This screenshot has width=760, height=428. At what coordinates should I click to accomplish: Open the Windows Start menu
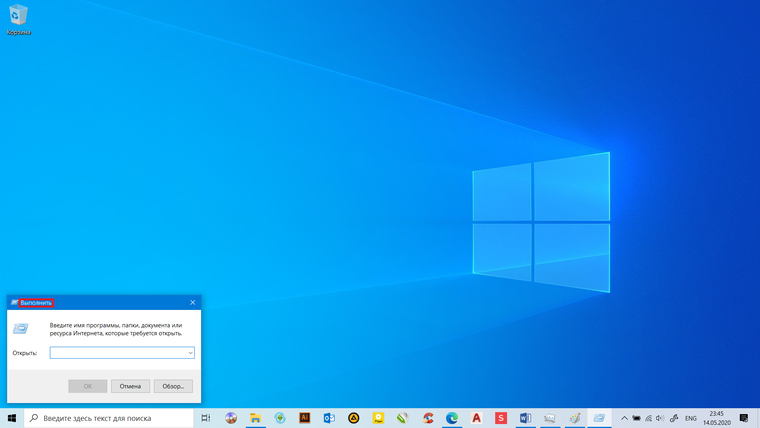coord(12,418)
